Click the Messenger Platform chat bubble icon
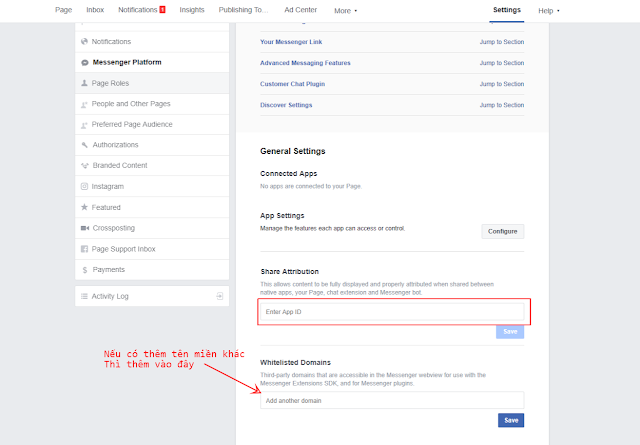The image size is (640, 445). [x=84, y=62]
